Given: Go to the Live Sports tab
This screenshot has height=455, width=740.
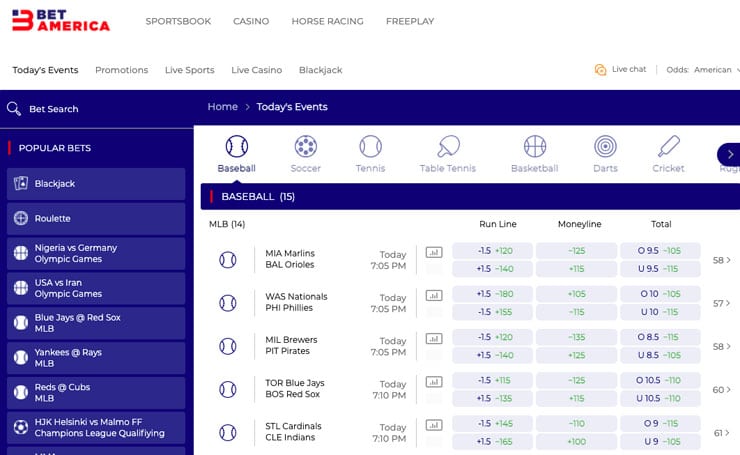Looking at the screenshot, I should tap(190, 70).
